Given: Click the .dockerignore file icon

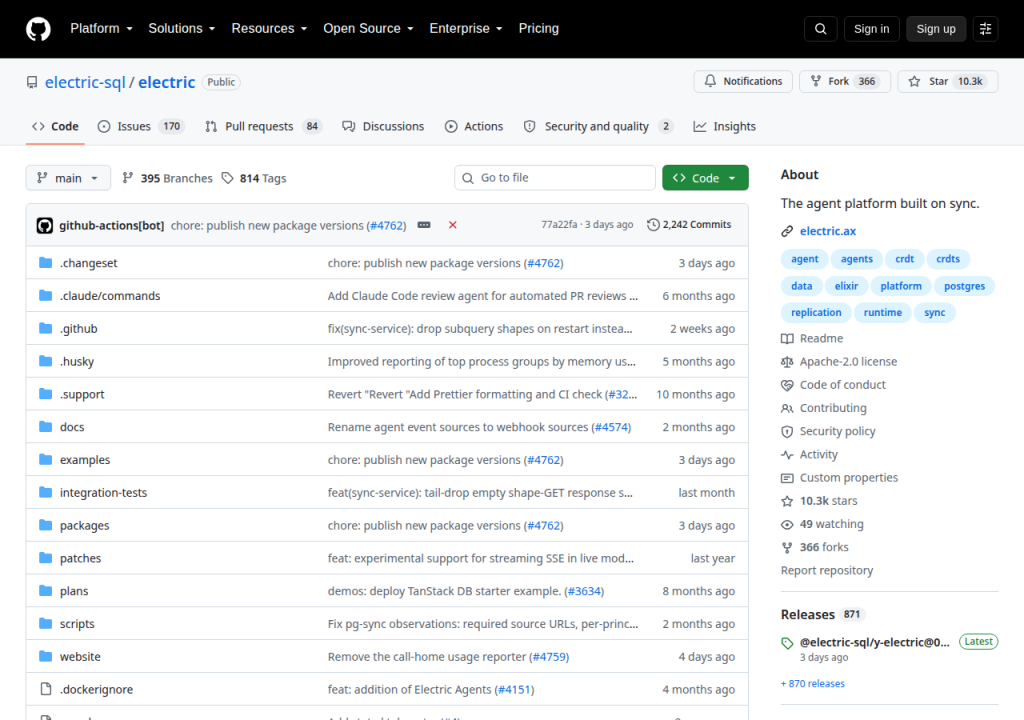Looking at the screenshot, I should click(45, 689).
